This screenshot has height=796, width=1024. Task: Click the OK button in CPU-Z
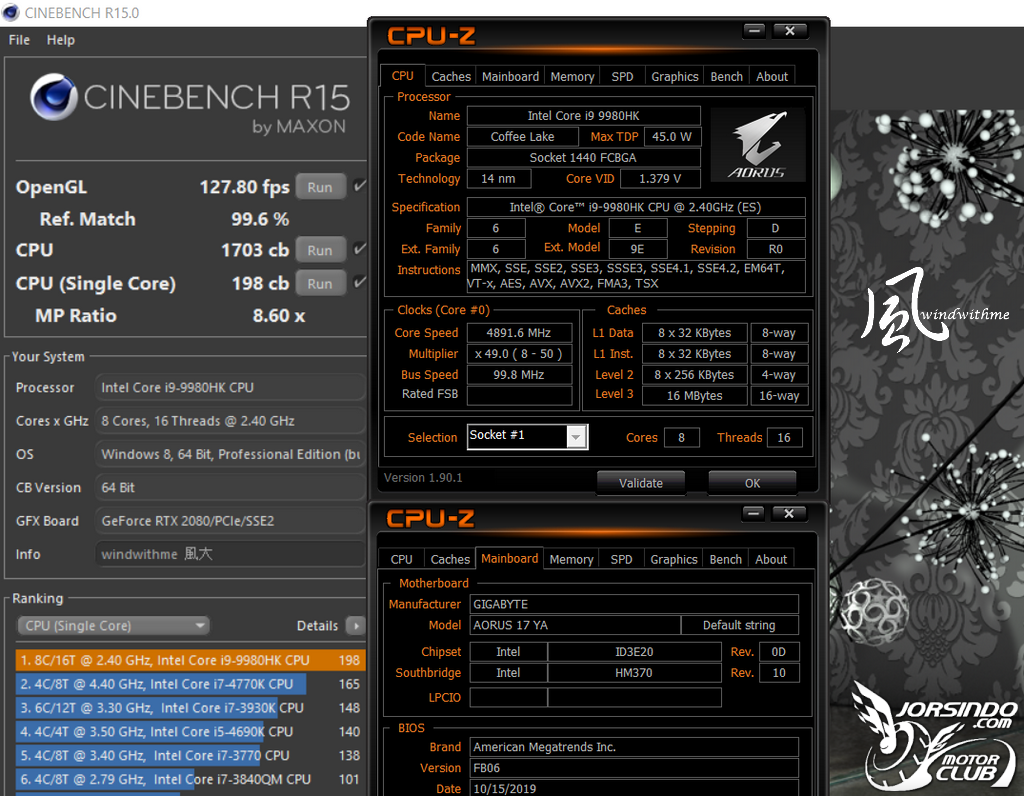pos(752,483)
